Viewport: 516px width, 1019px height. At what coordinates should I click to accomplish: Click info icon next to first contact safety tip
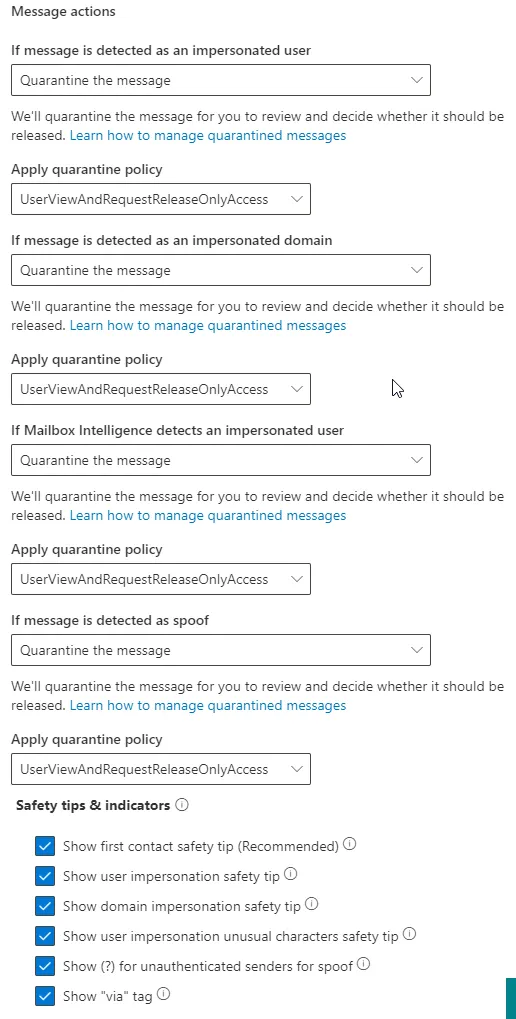(350, 844)
